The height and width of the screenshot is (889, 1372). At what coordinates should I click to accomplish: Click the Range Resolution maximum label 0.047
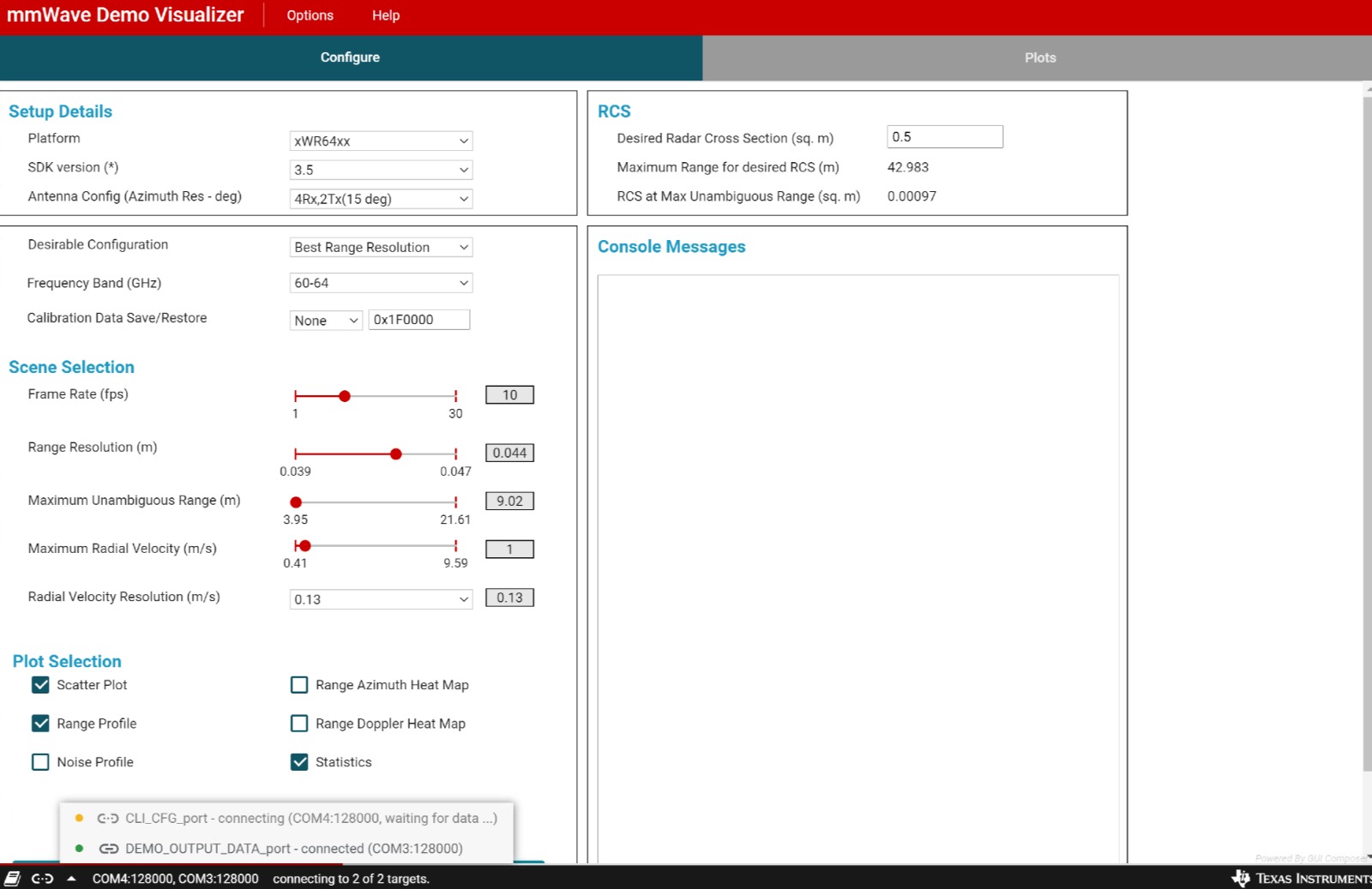point(455,472)
